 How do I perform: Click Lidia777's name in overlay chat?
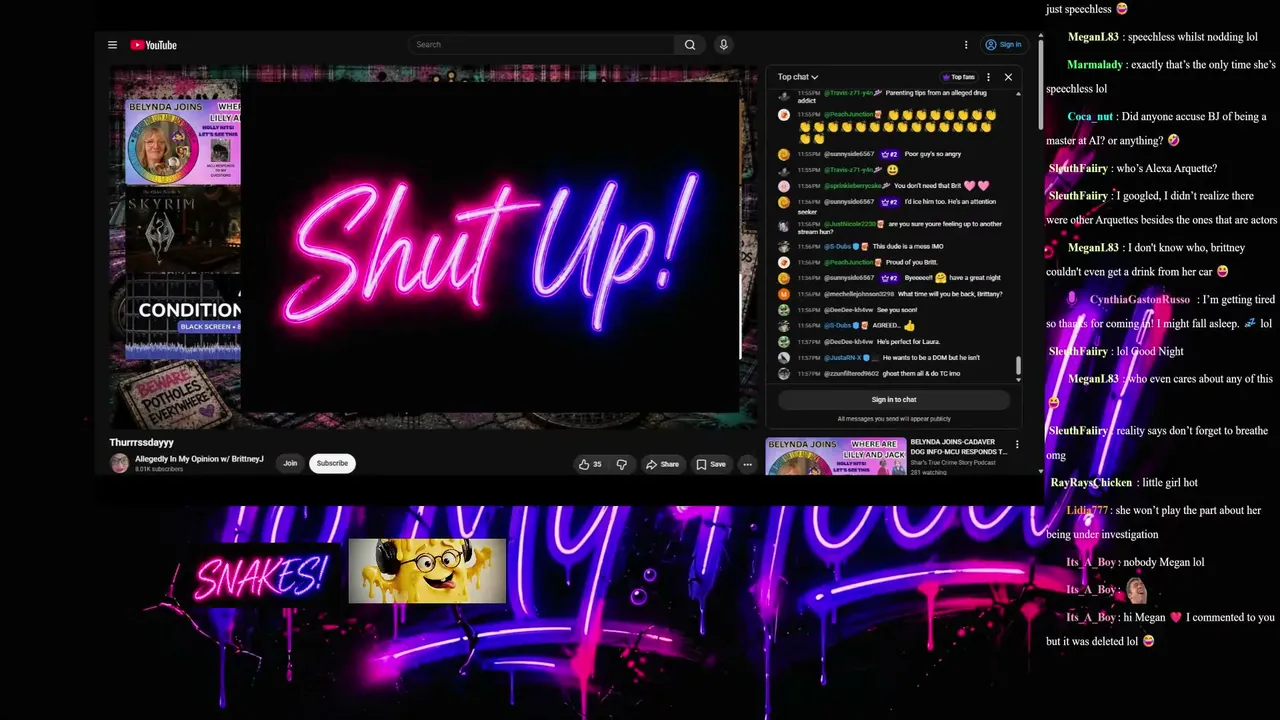pos(1087,510)
